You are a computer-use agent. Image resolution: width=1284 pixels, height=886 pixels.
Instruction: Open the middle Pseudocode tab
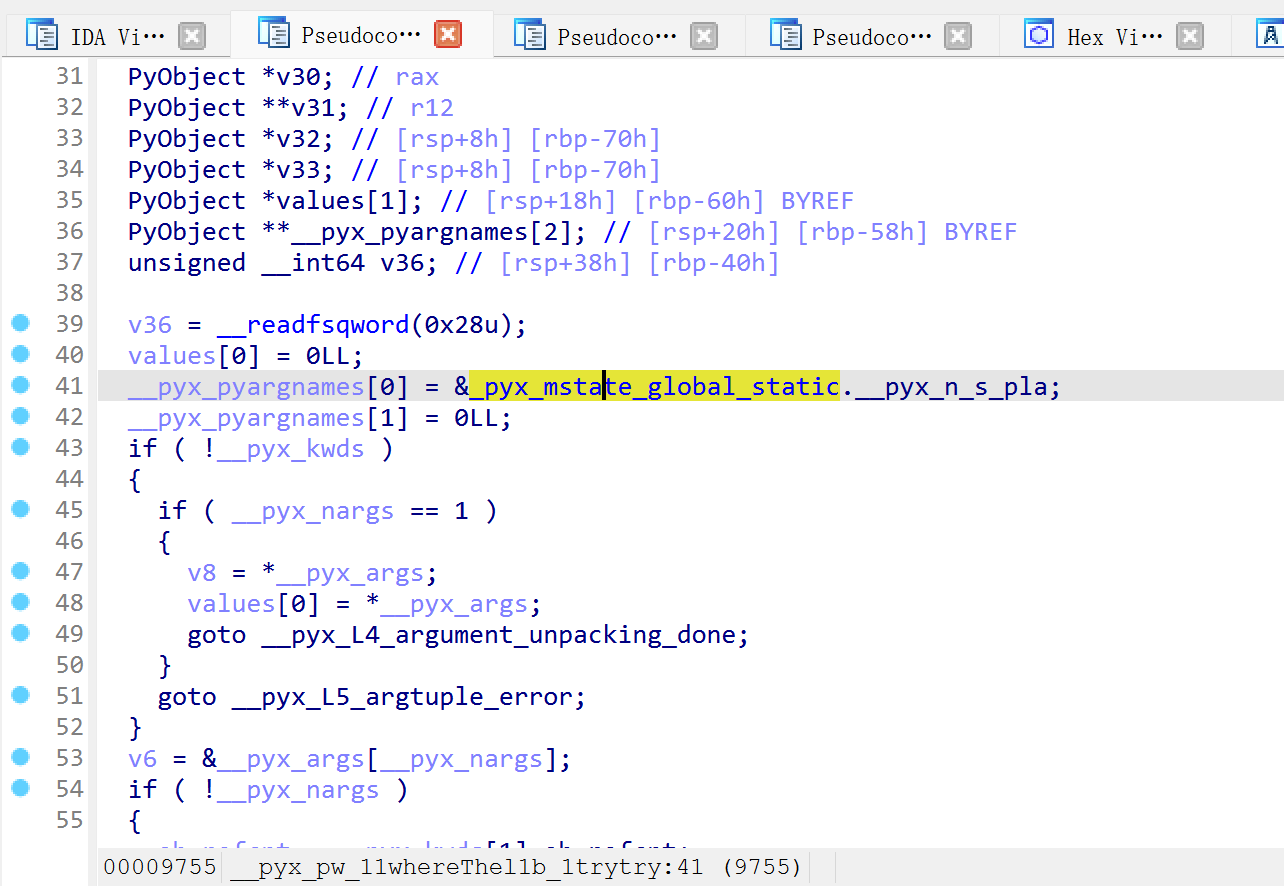tap(618, 37)
